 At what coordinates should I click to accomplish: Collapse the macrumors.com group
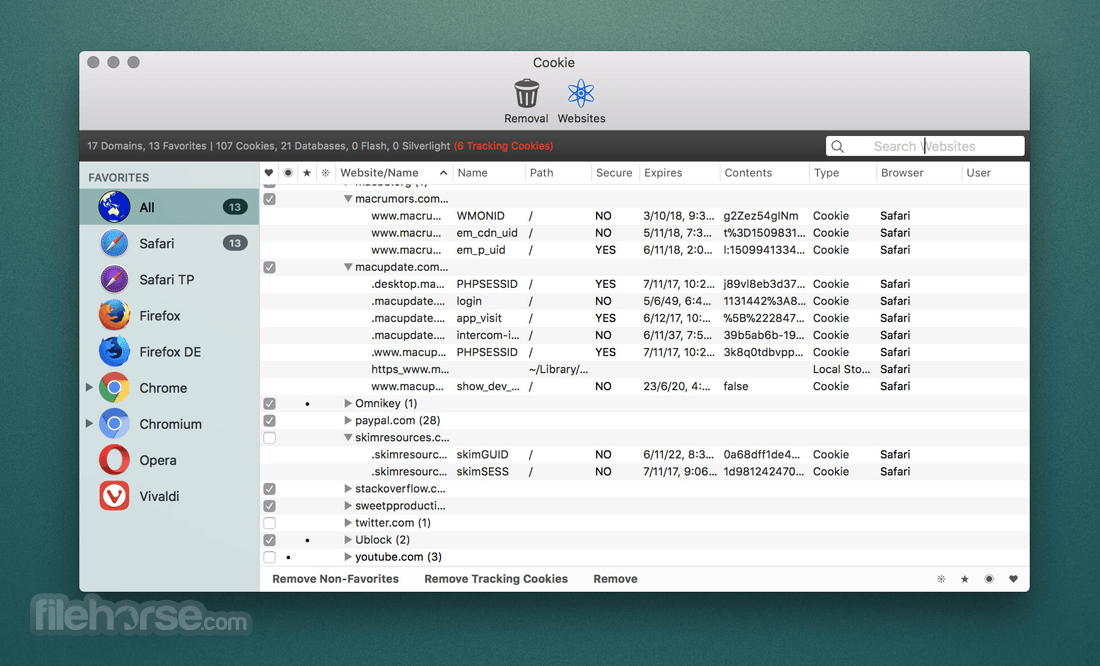click(x=347, y=199)
